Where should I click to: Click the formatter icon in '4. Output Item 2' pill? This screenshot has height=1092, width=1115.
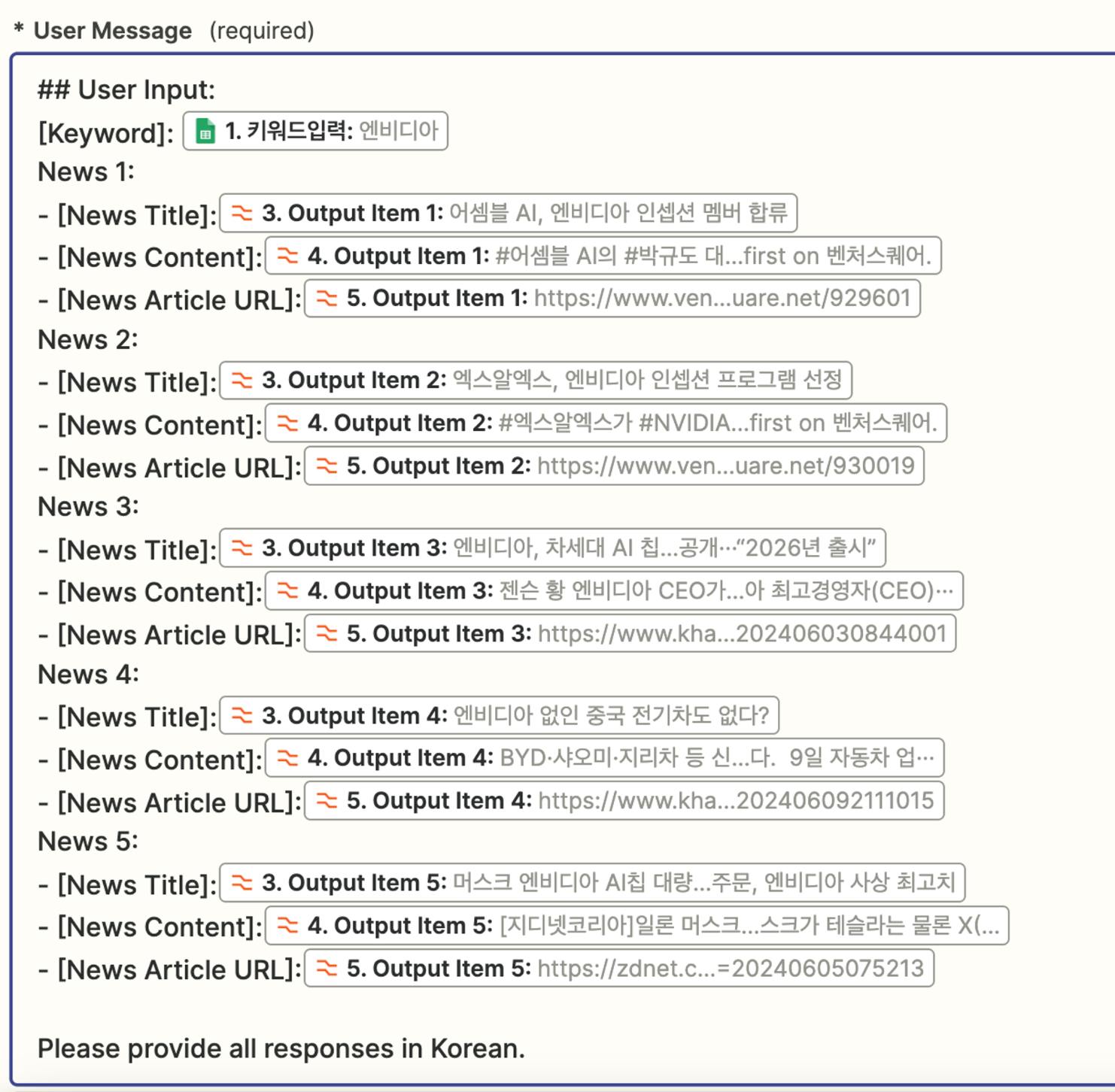(287, 423)
